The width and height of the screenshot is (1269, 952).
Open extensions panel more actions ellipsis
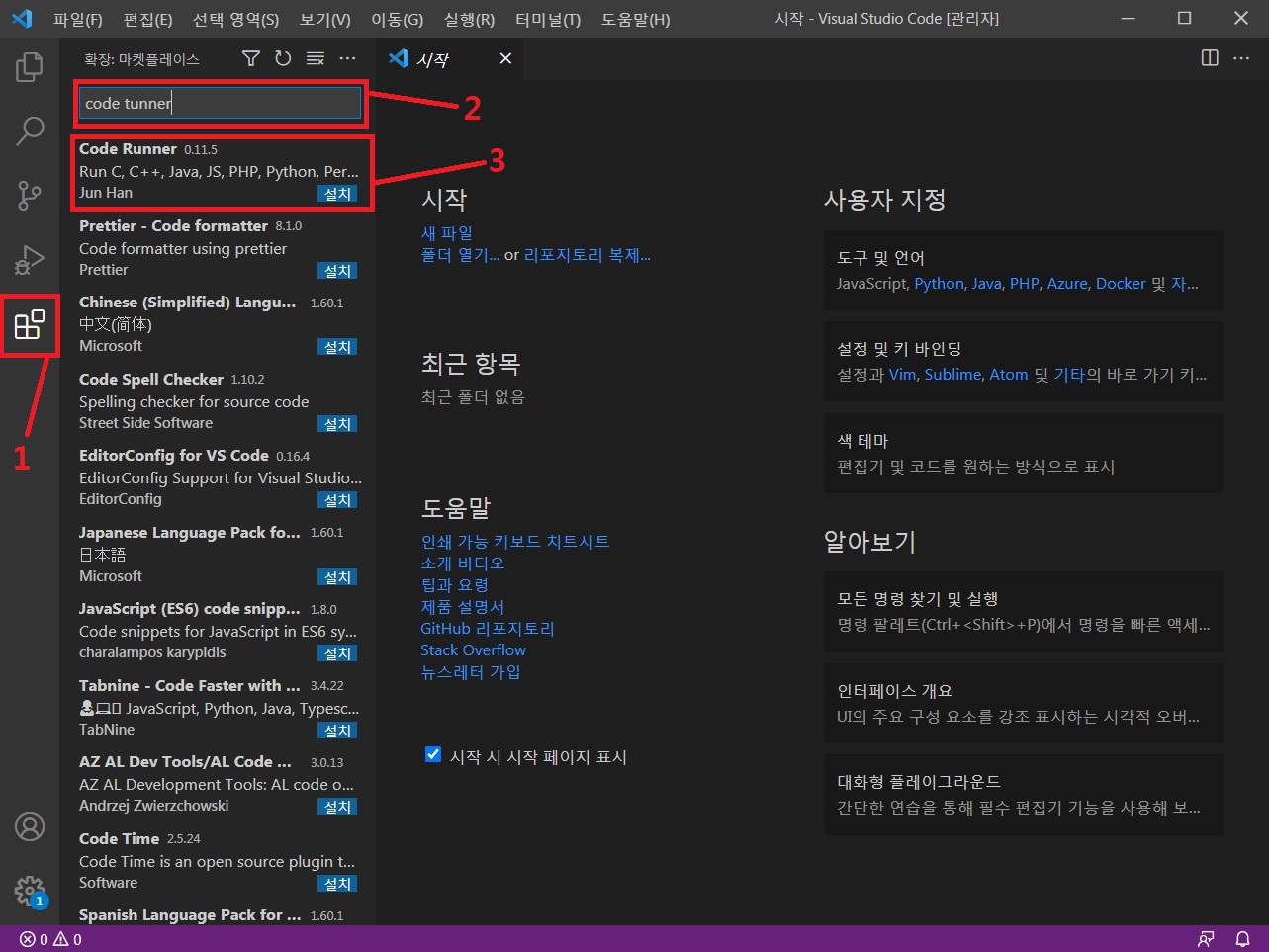[347, 59]
